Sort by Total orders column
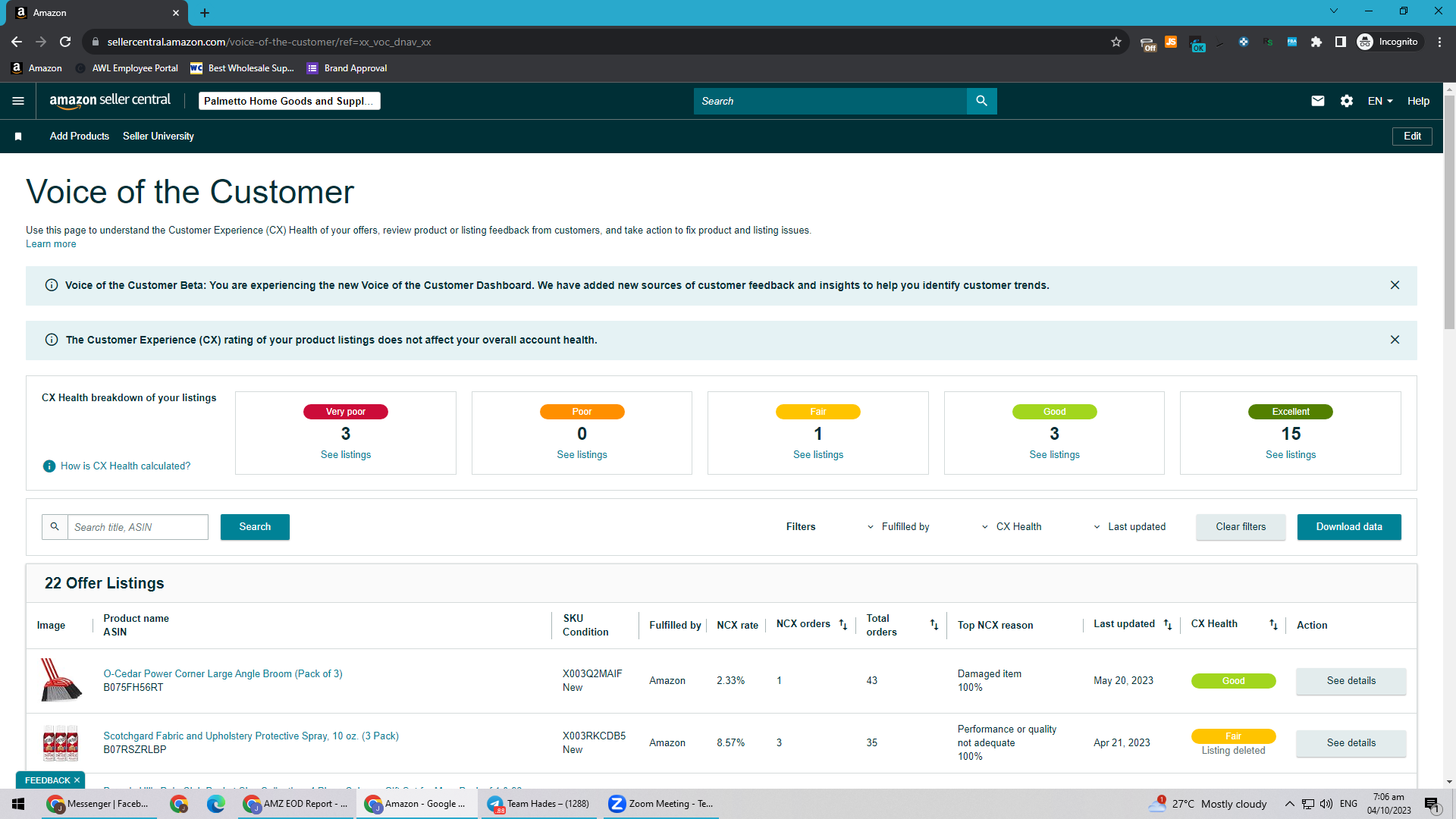 934,625
